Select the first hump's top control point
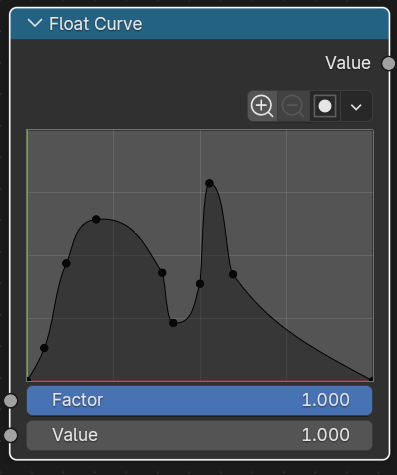This screenshot has height=475, width=397. [x=96, y=219]
